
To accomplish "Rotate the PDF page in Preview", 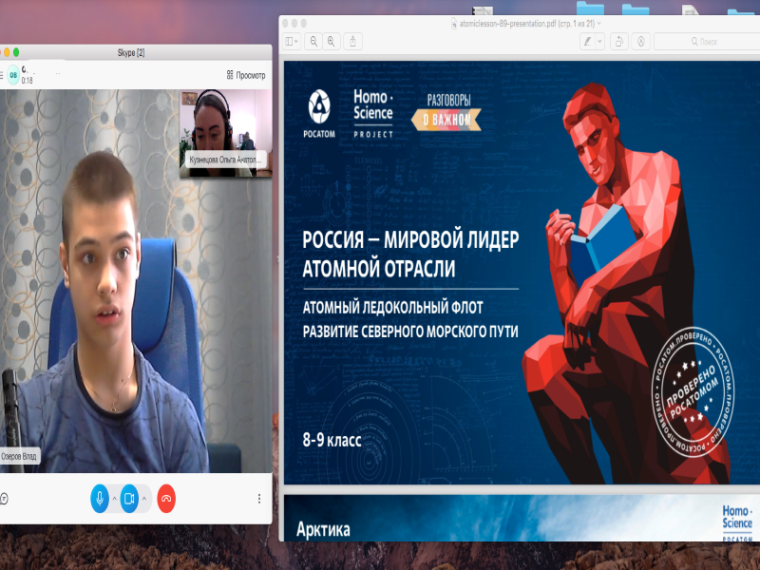I will coord(619,42).
